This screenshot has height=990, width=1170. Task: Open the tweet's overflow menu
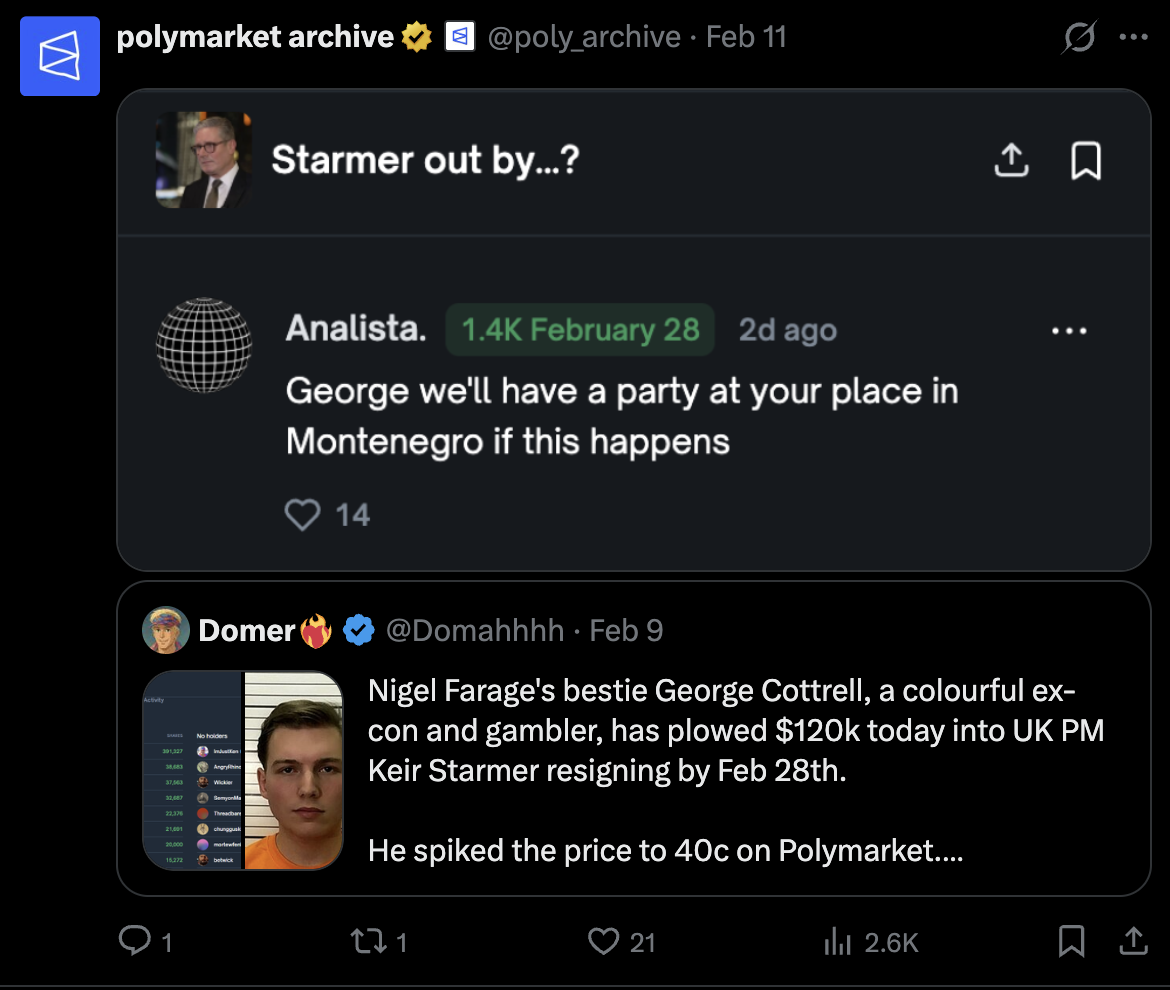tap(1134, 36)
